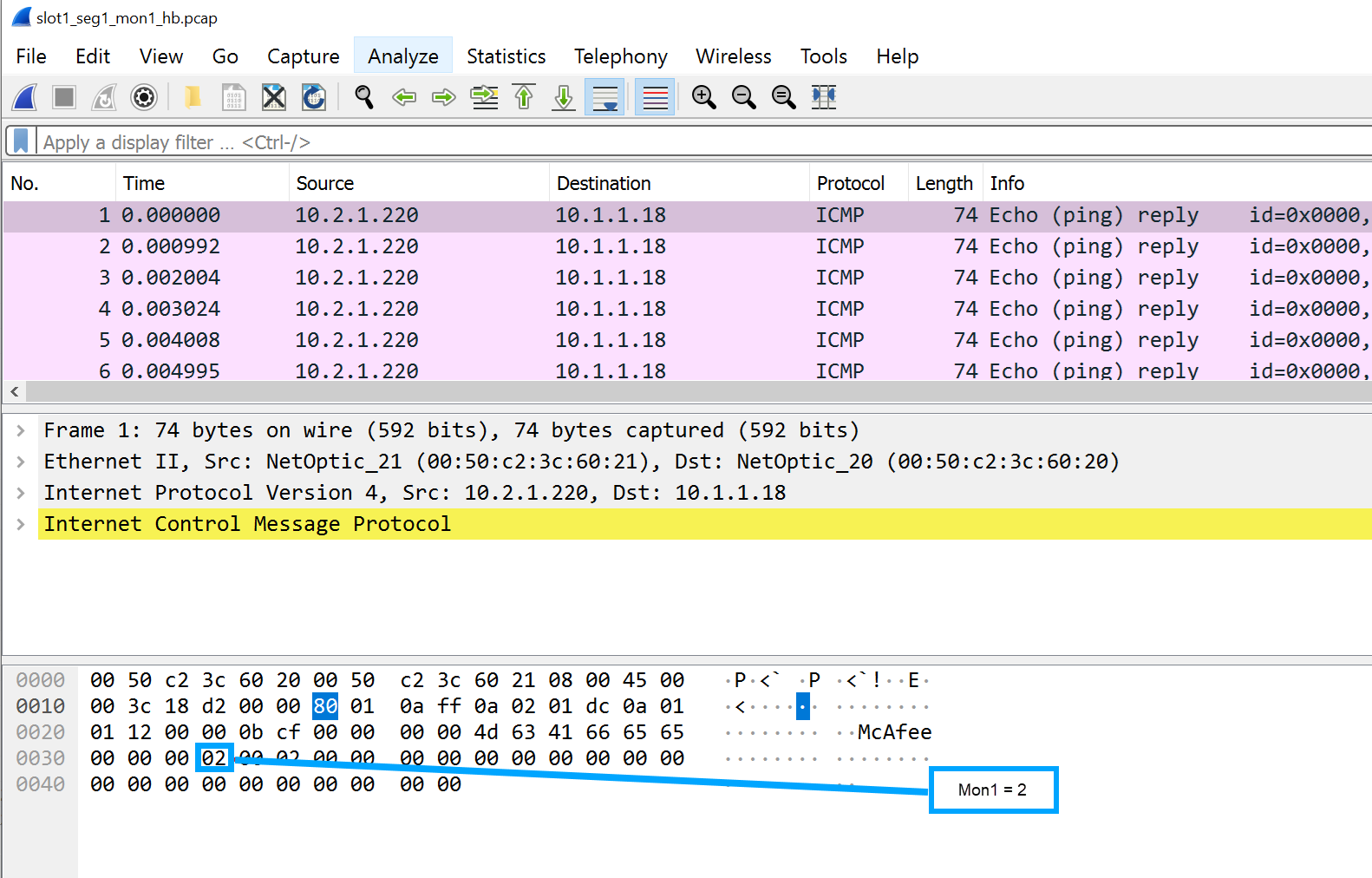This screenshot has height=878, width=1372.
Task: Open the File menu
Action: point(31,56)
